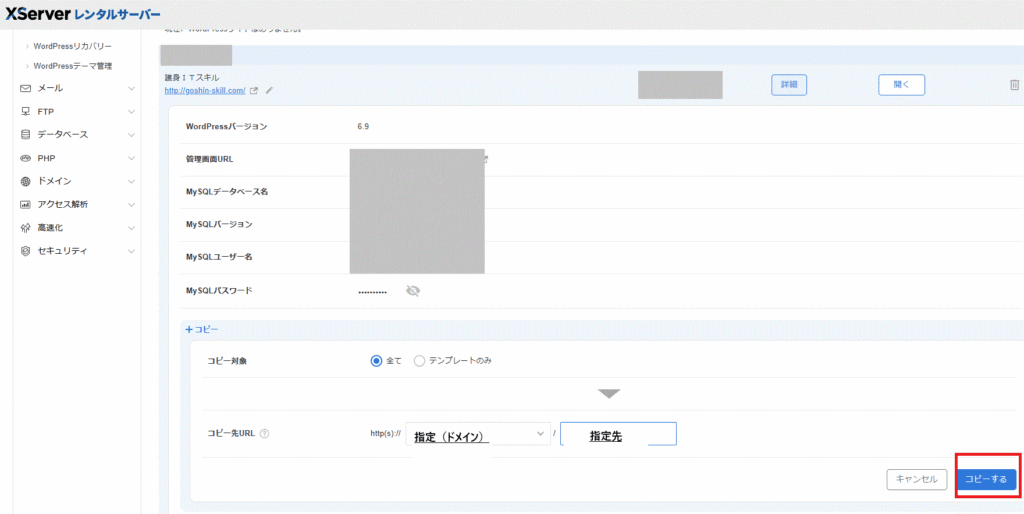Click the 護身ITスキル site name
Image resolution: width=1024 pixels, height=514 pixels.
(192, 78)
